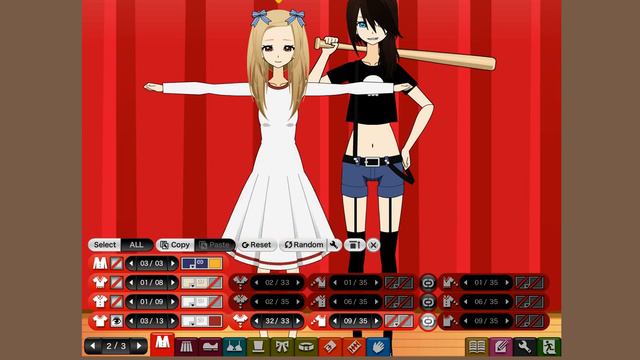This screenshot has height=360, width=640.
Task: Copy the current outfit settings
Action: (175, 245)
